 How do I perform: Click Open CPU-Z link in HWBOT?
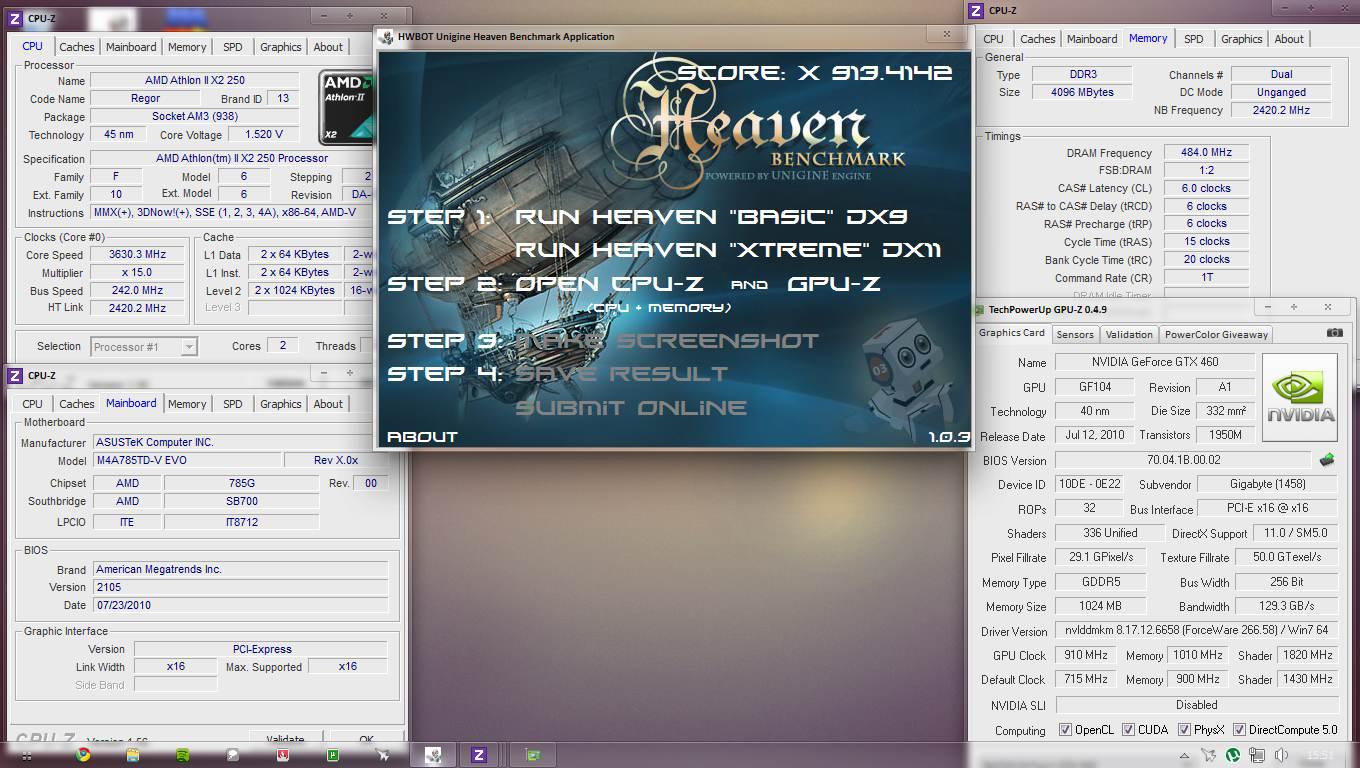click(610, 284)
